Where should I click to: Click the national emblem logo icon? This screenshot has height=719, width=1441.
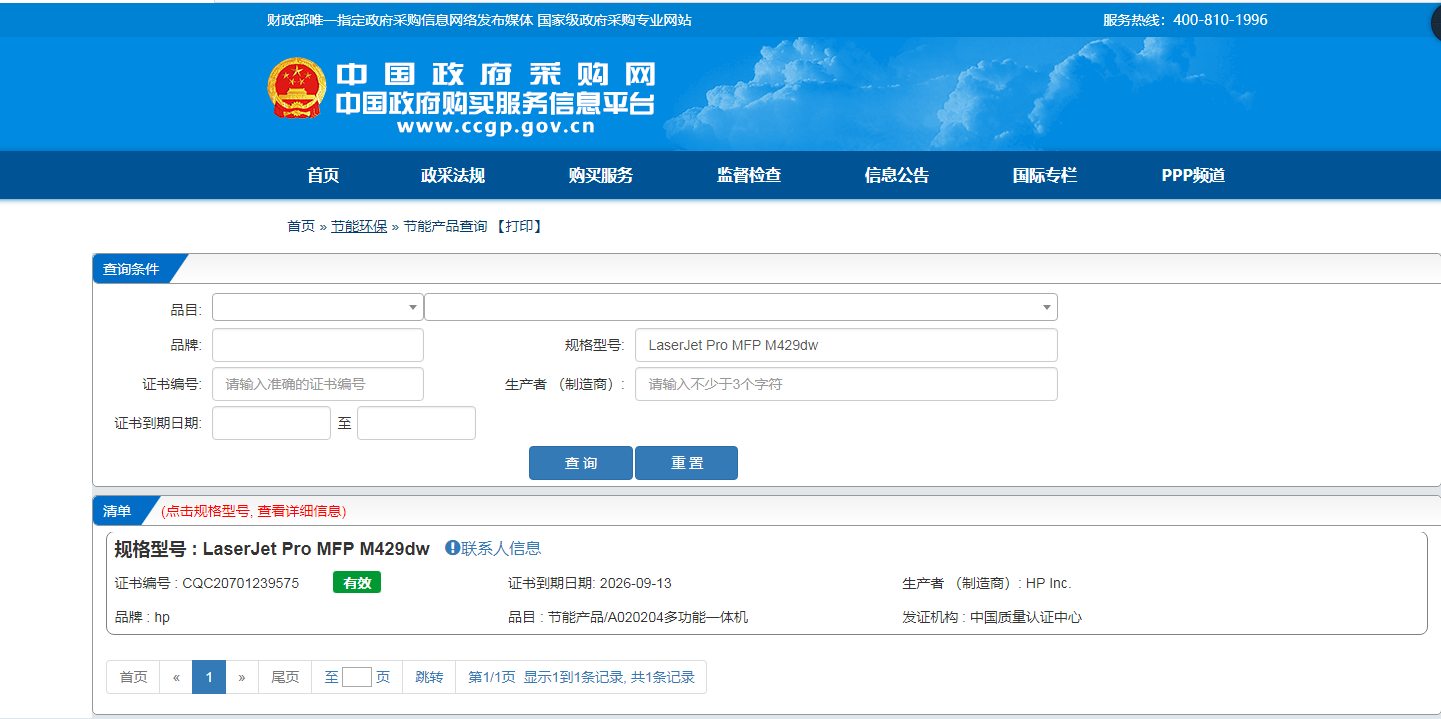pyautogui.click(x=296, y=89)
